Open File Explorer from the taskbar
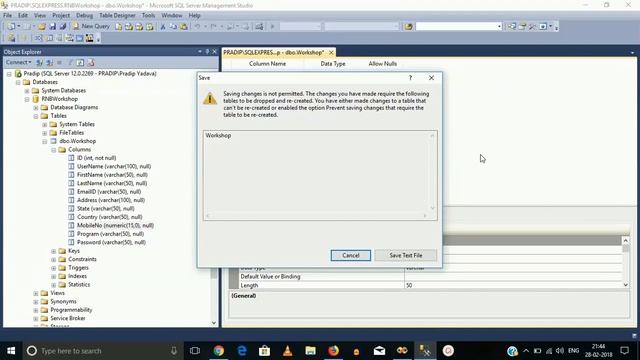This screenshot has width=640, height=360. pyautogui.click(x=311, y=351)
